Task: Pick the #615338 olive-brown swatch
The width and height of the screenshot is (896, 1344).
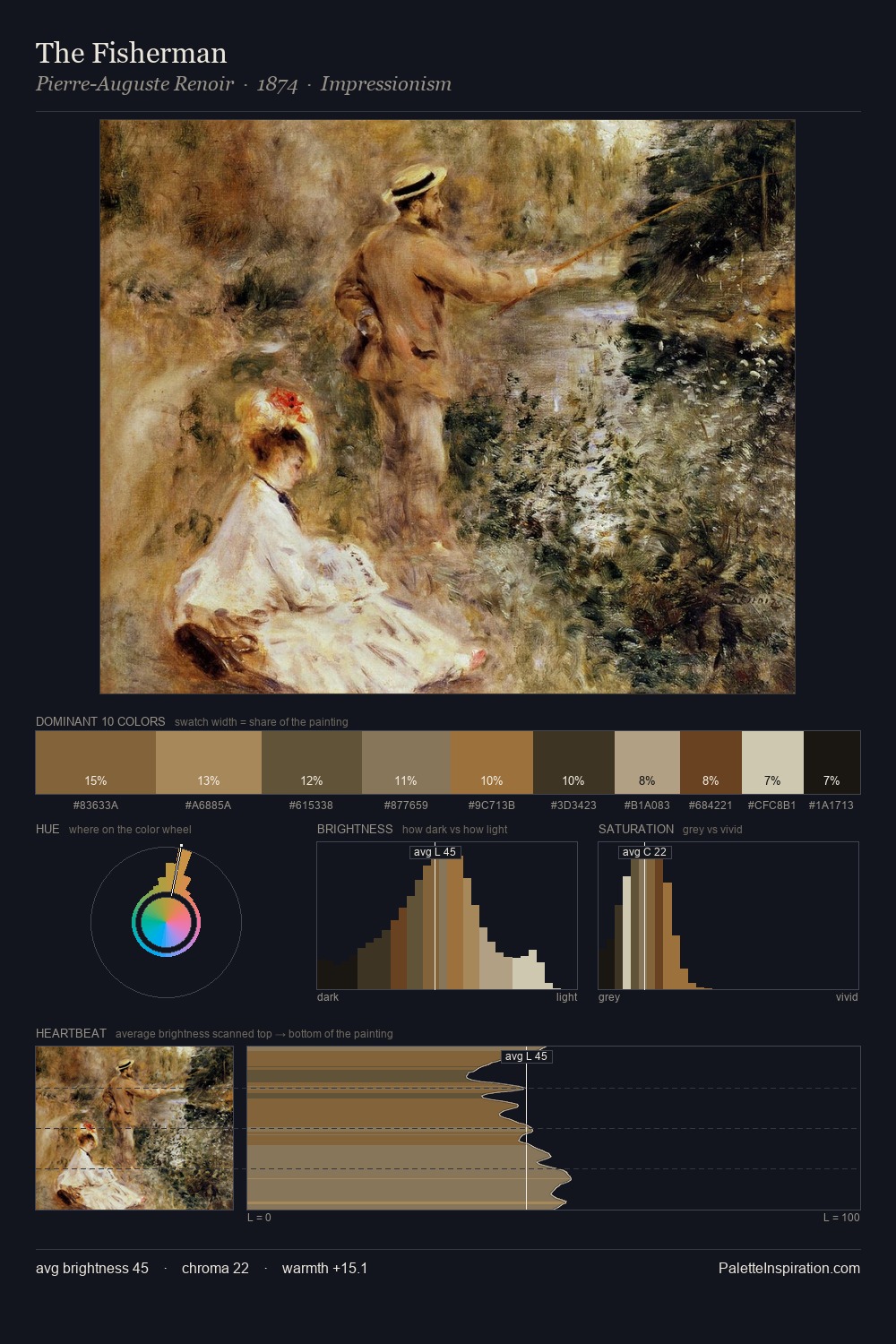Action: coord(312,762)
